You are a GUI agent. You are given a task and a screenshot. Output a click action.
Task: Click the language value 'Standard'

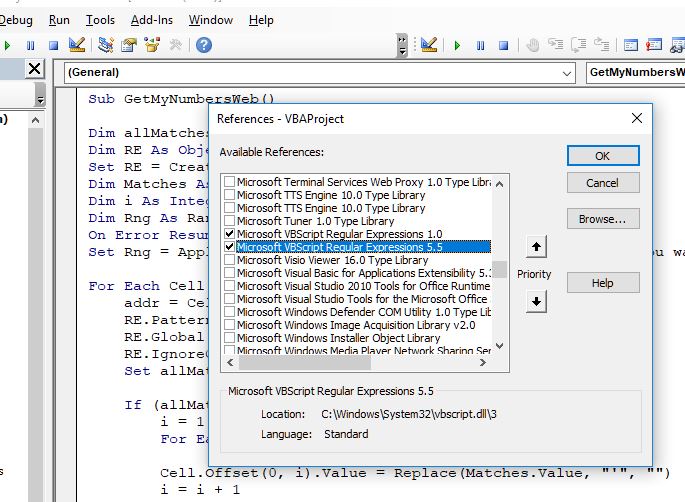pos(346,434)
